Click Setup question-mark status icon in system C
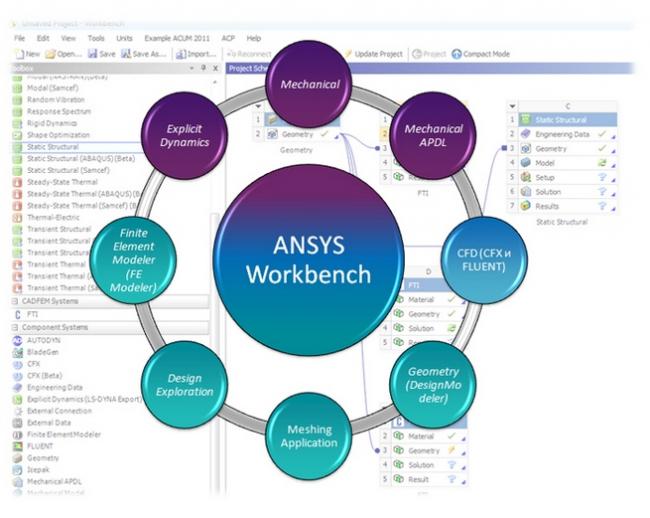 pyautogui.click(x=602, y=177)
